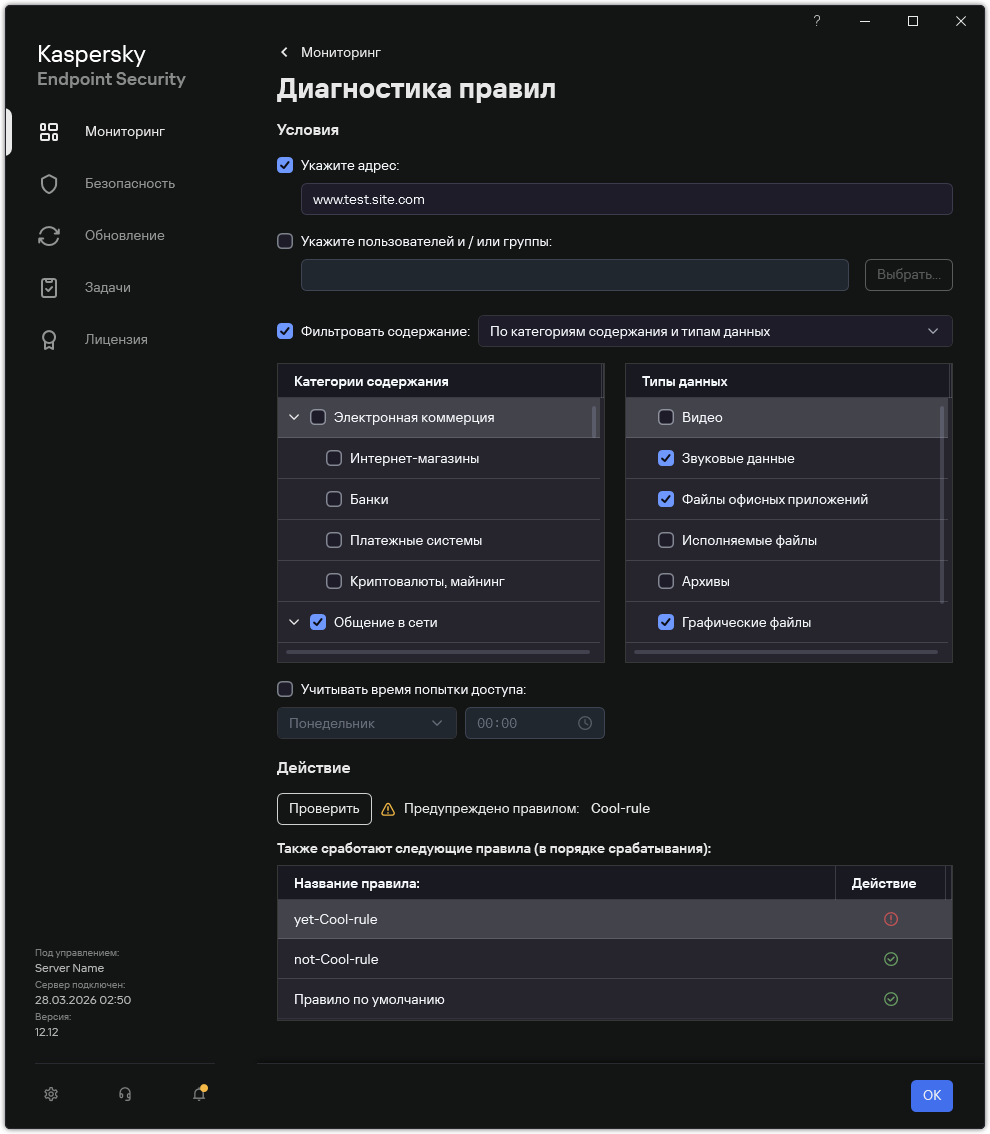Collapse the Электронная коммерция category
The image size is (990, 1134).
pos(294,417)
